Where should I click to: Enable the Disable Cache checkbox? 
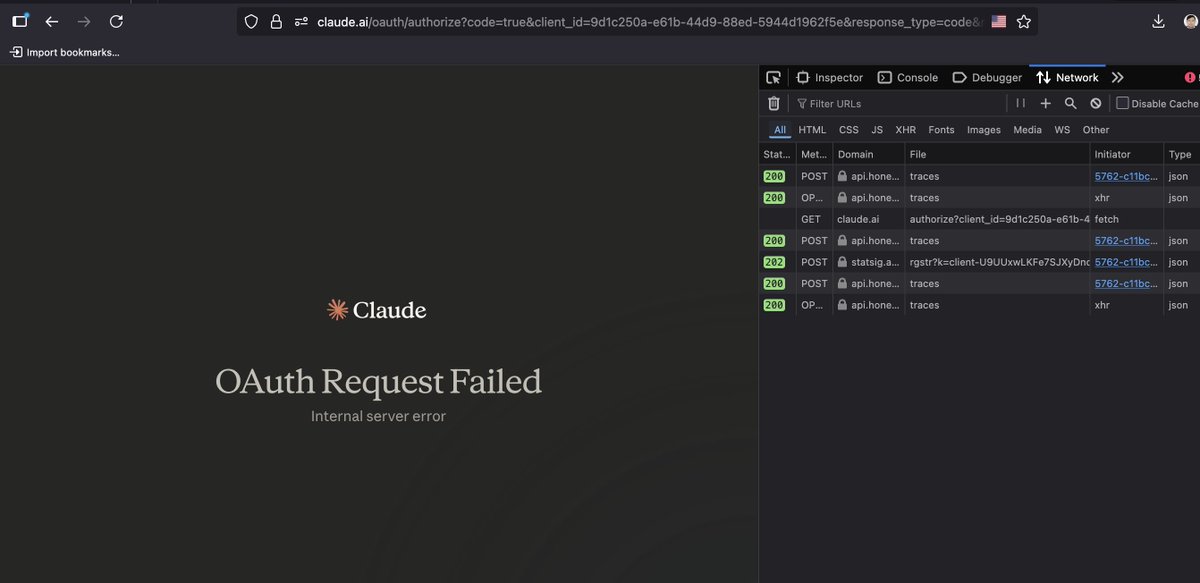coord(1122,103)
